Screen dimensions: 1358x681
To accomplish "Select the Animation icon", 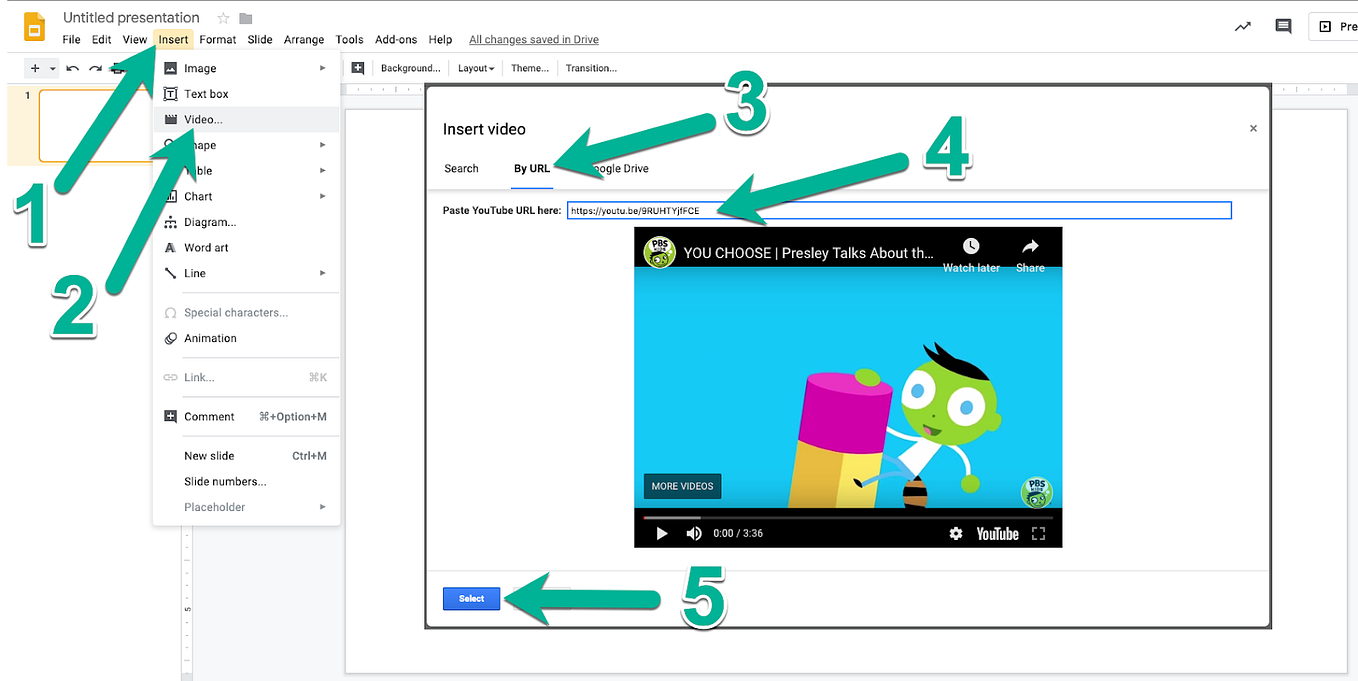I will (171, 338).
